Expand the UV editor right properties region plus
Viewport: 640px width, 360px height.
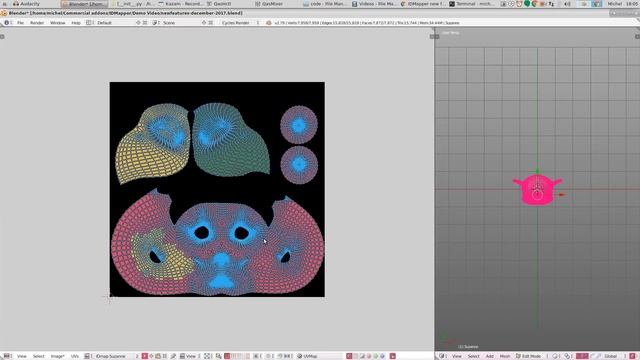coord(432,37)
